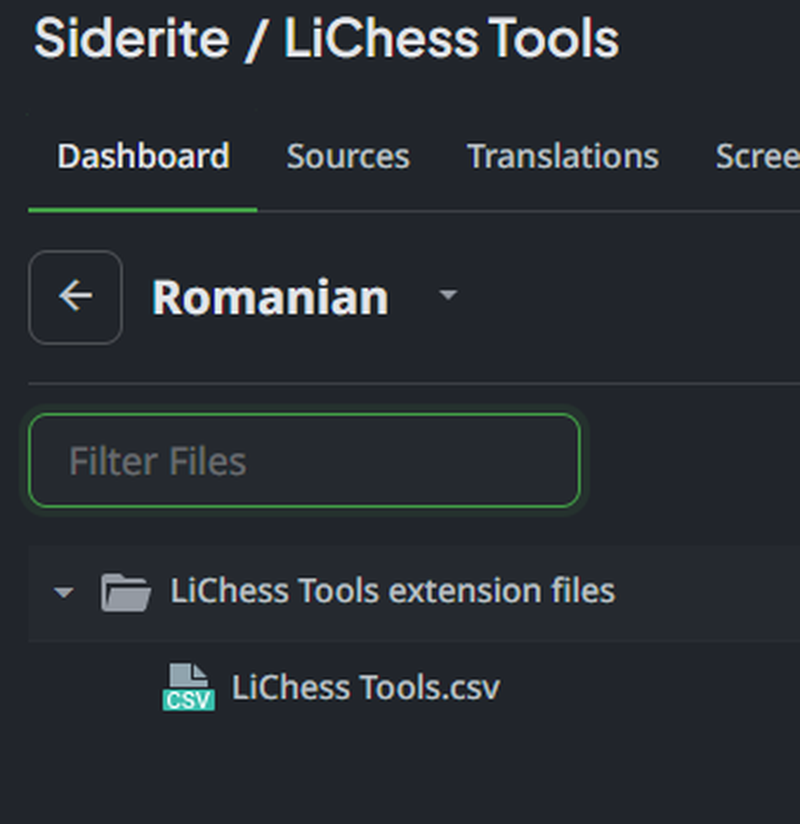This screenshot has width=800, height=824.
Task: Collapse the LiChess Tools extension files folder
Action: [64, 592]
